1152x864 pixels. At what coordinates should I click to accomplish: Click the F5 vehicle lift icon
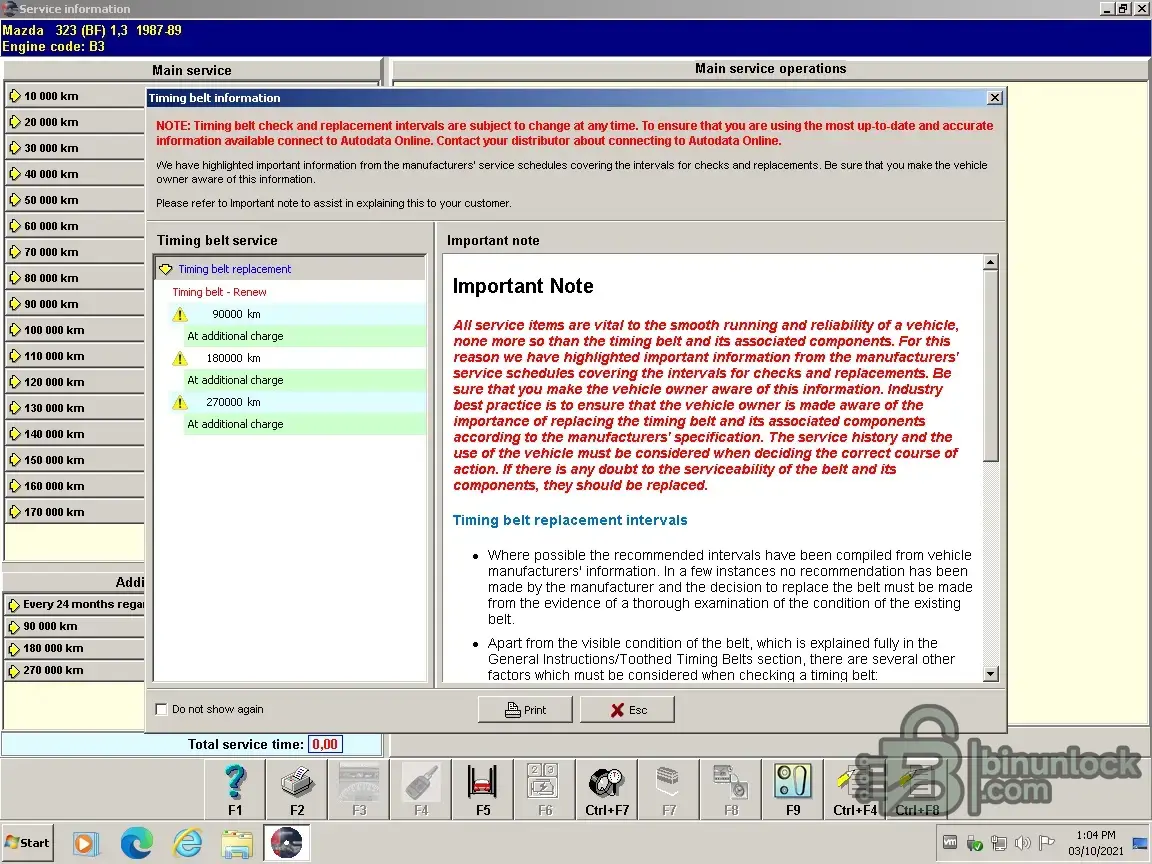[483, 782]
